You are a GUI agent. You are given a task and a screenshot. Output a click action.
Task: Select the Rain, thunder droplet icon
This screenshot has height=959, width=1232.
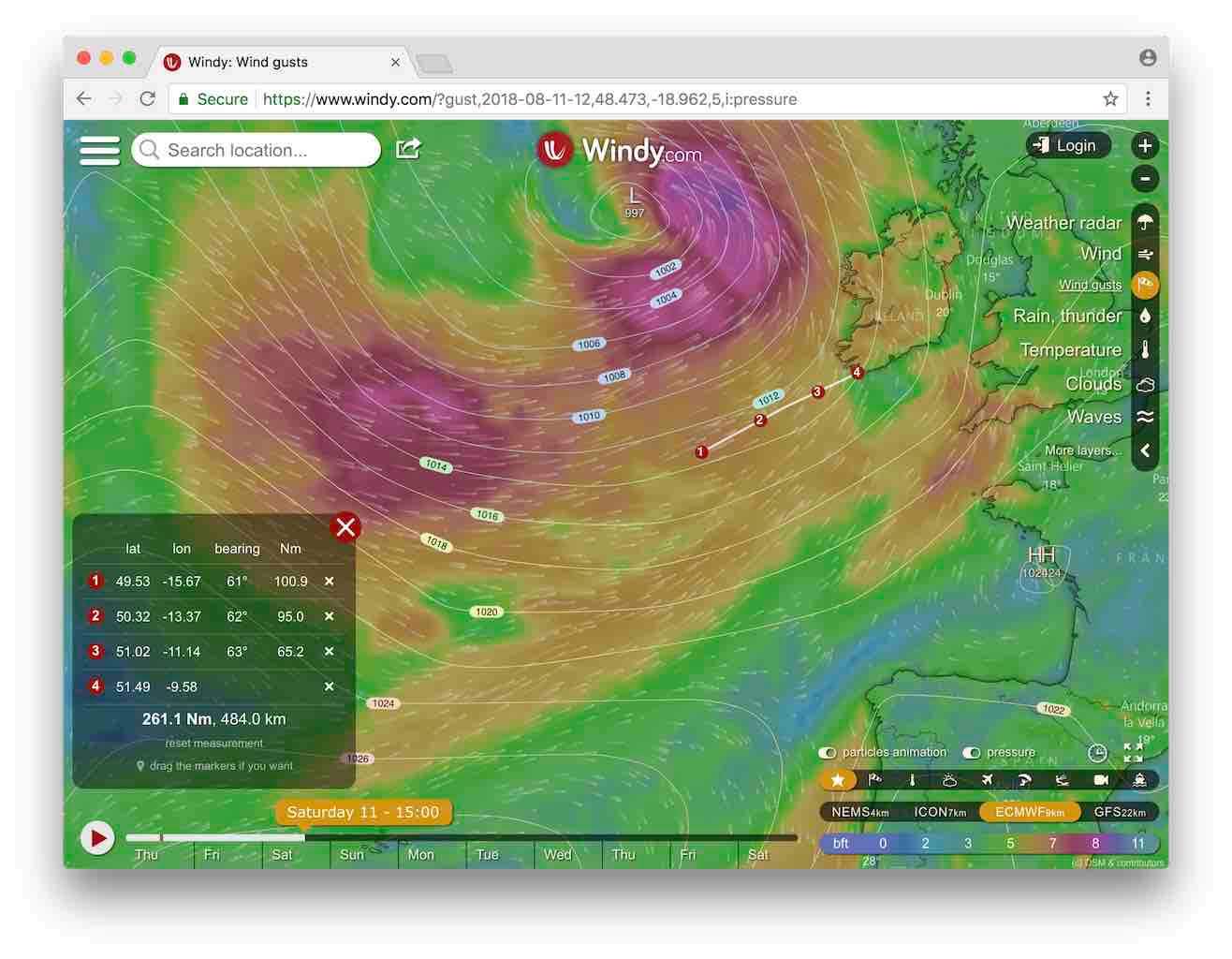pos(1144,317)
